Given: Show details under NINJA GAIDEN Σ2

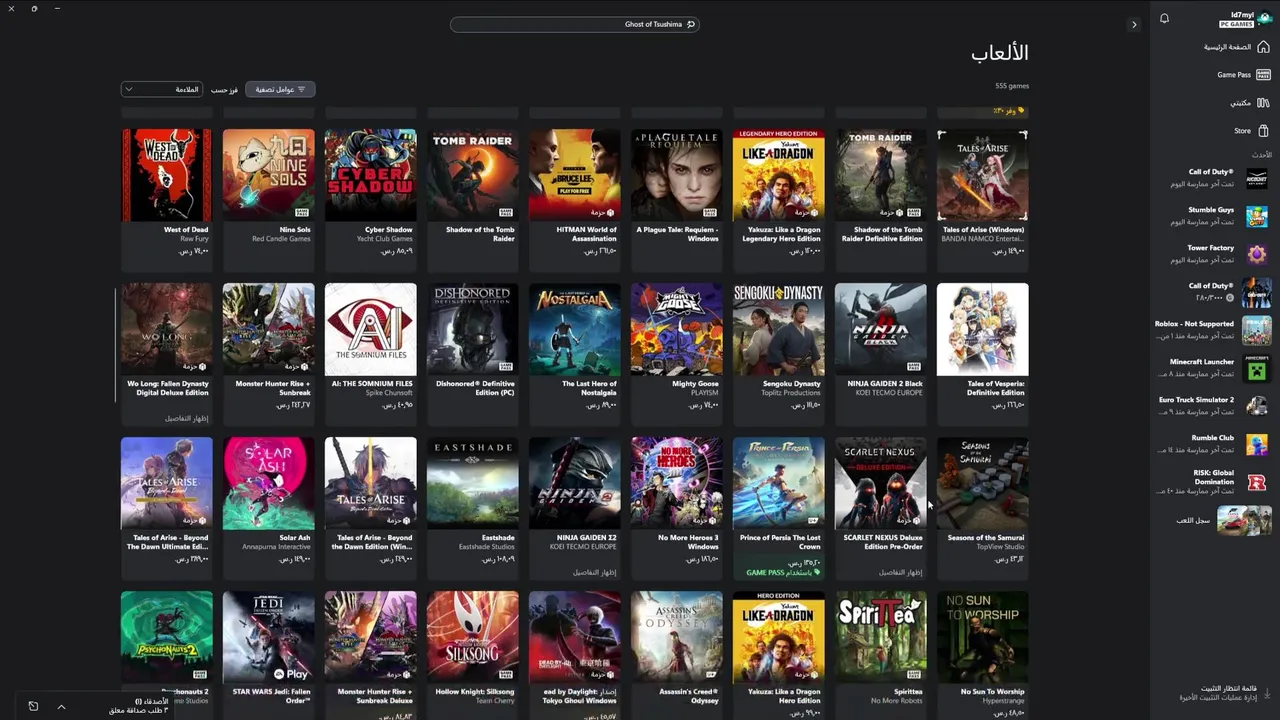Looking at the screenshot, I should tap(594, 572).
